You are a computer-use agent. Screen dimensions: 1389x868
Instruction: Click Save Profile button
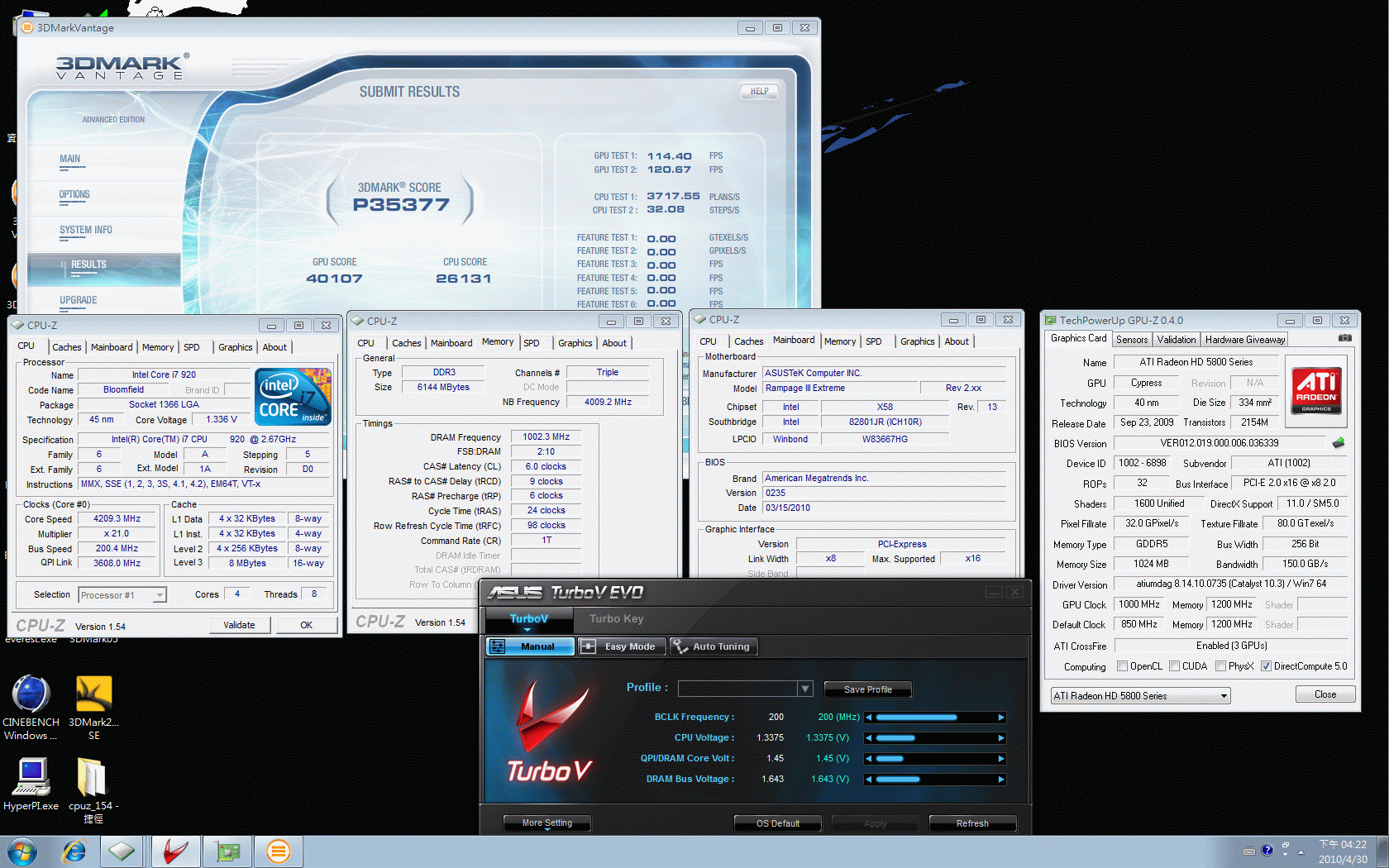tap(868, 689)
